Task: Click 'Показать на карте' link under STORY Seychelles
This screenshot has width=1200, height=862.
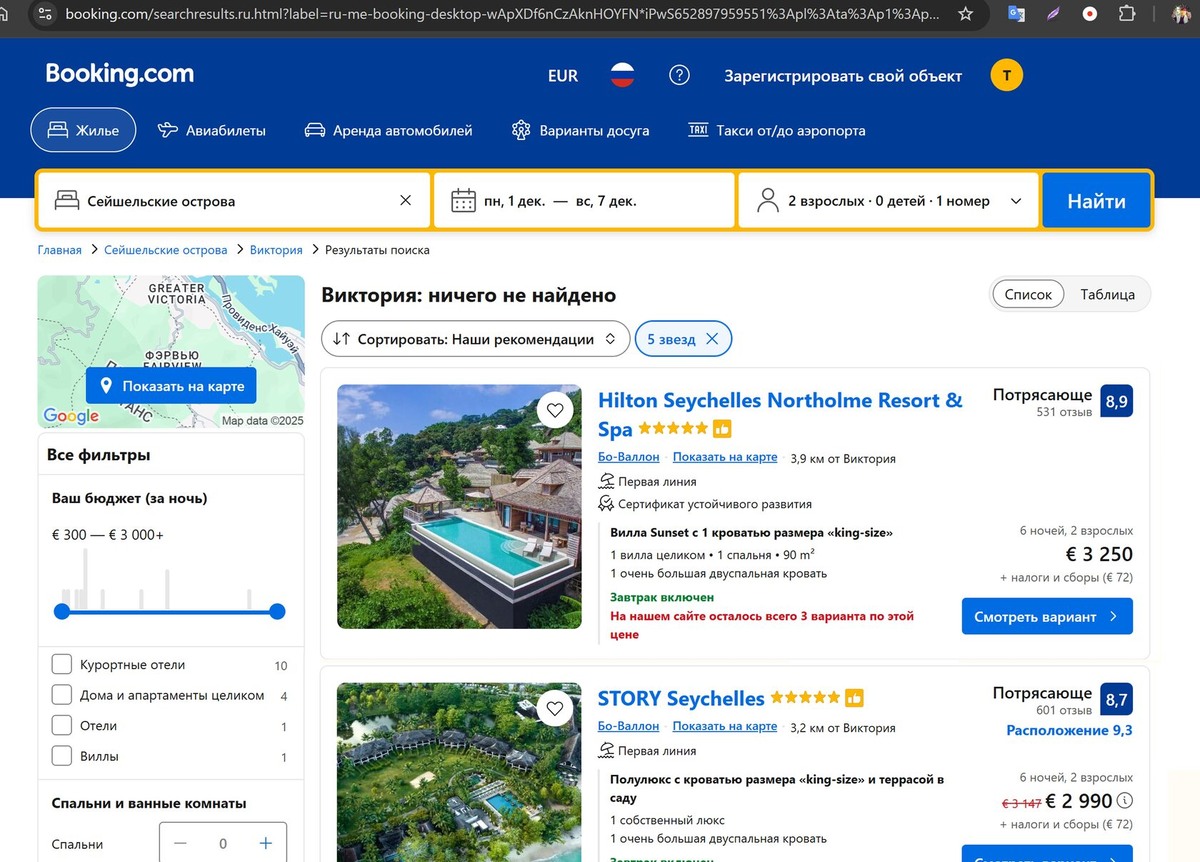Action: pos(725,727)
